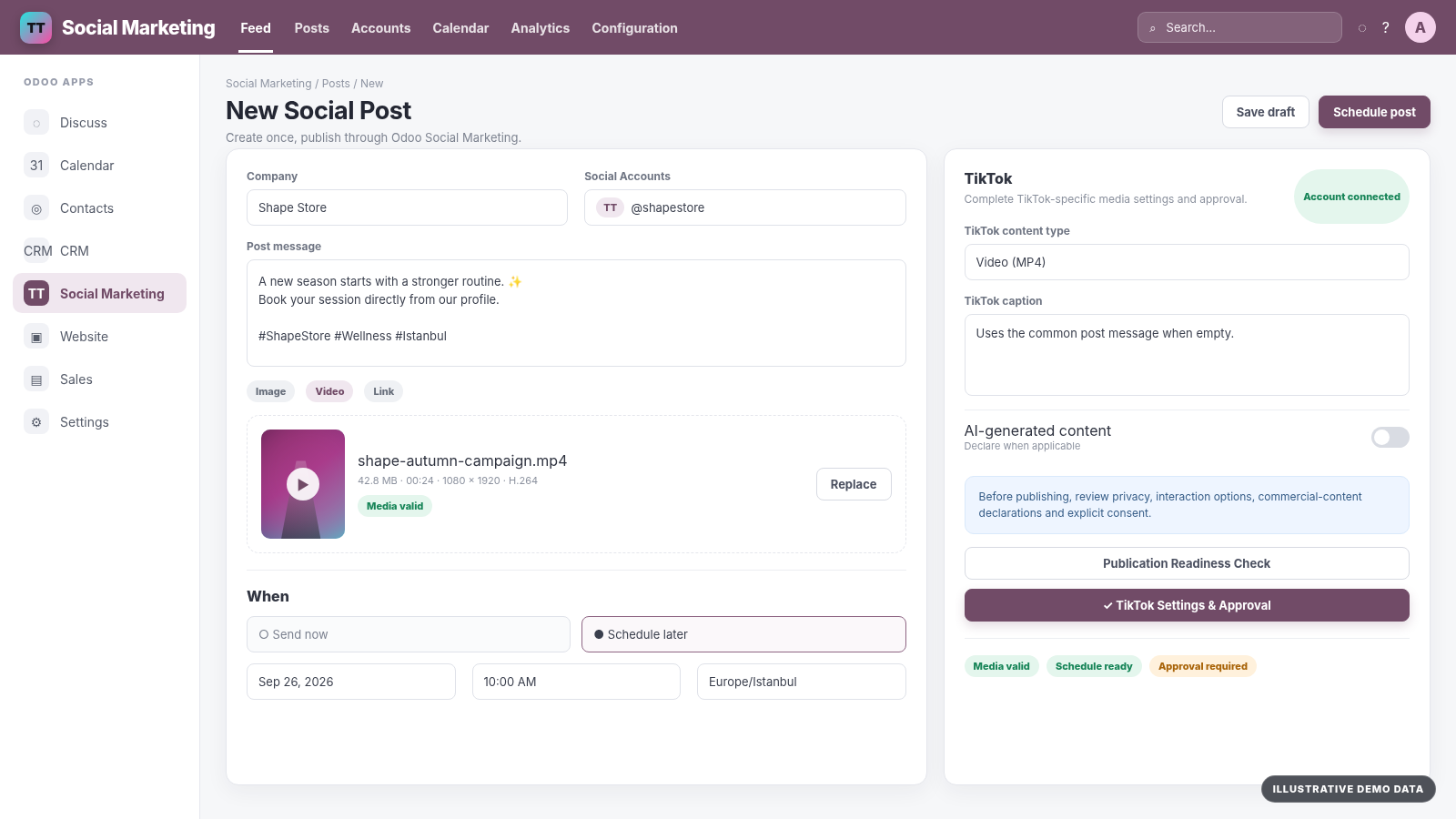Click Replace to swap the video file
1456x819 pixels.
click(854, 484)
